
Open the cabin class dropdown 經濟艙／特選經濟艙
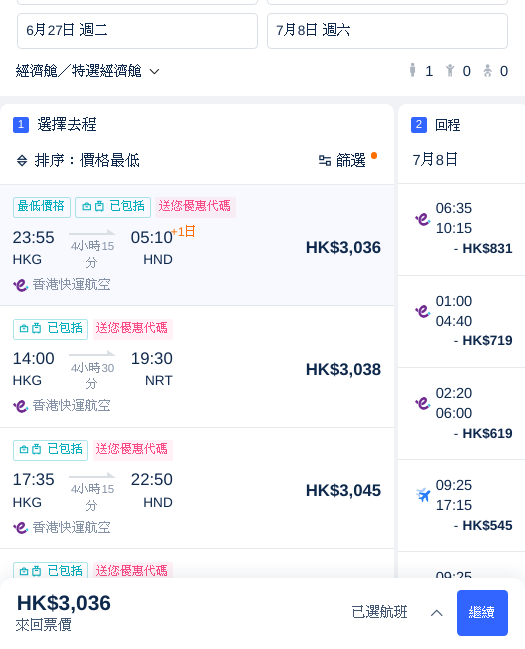pos(87,71)
